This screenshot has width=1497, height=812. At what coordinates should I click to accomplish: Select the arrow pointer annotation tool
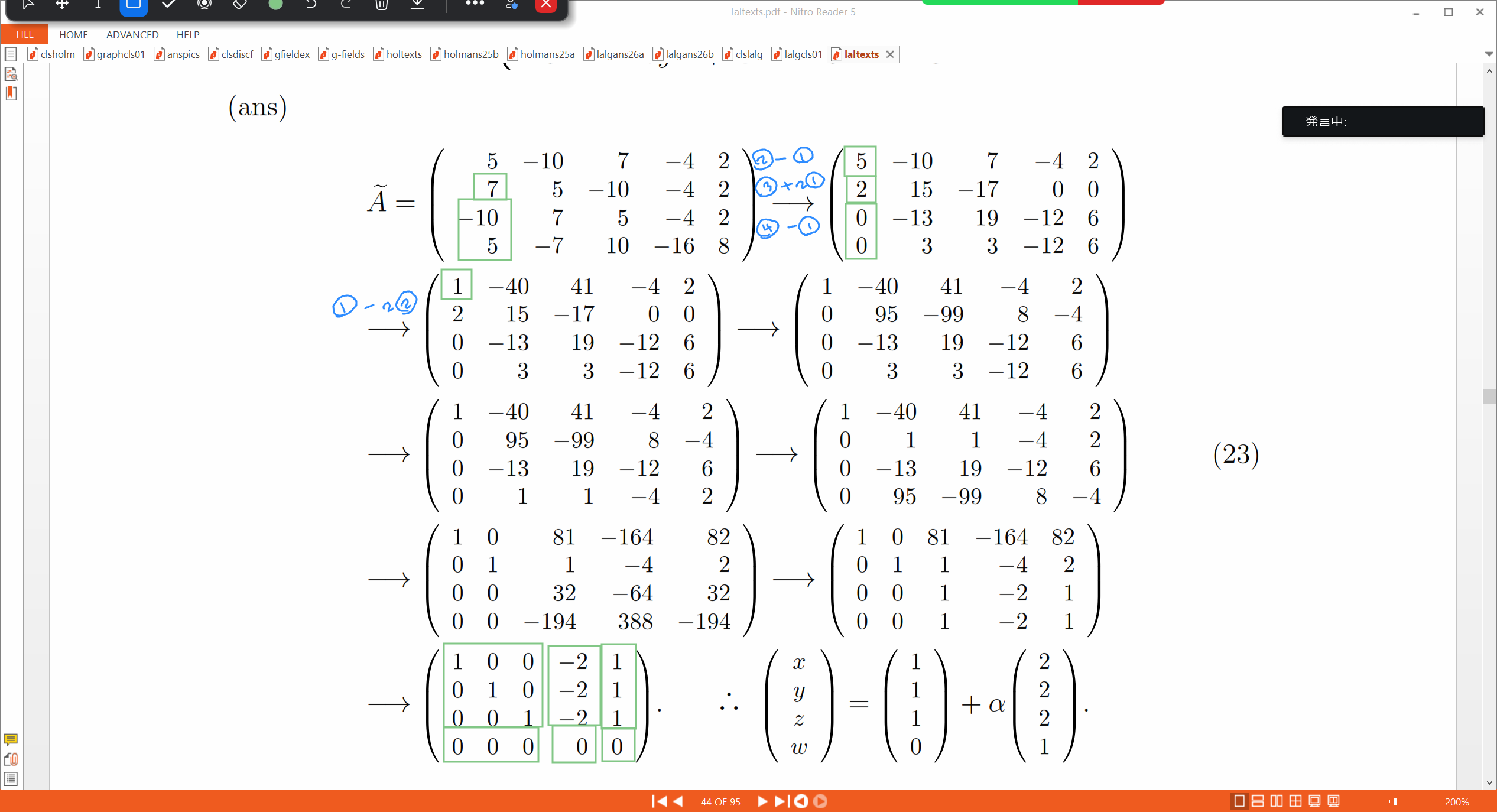[28, 5]
